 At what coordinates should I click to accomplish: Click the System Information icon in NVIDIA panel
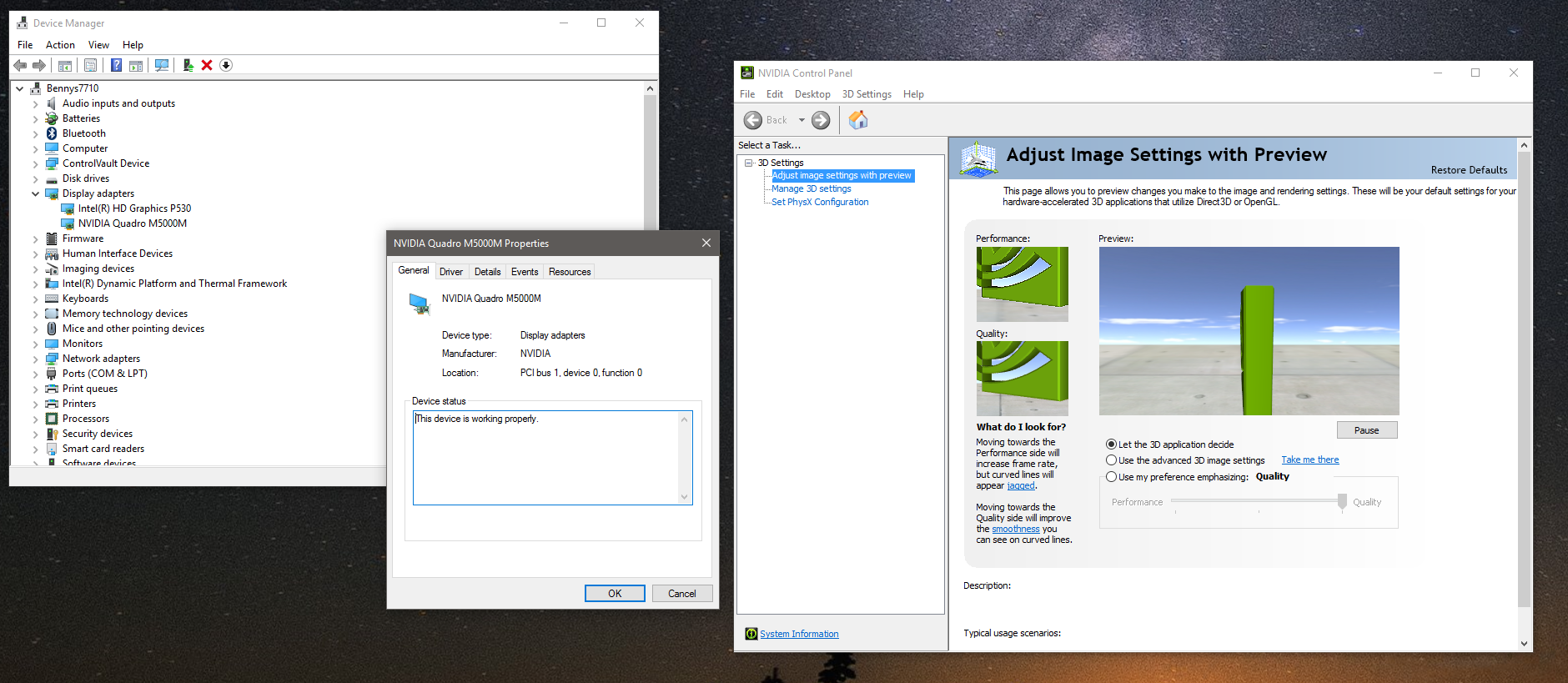pos(751,634)
